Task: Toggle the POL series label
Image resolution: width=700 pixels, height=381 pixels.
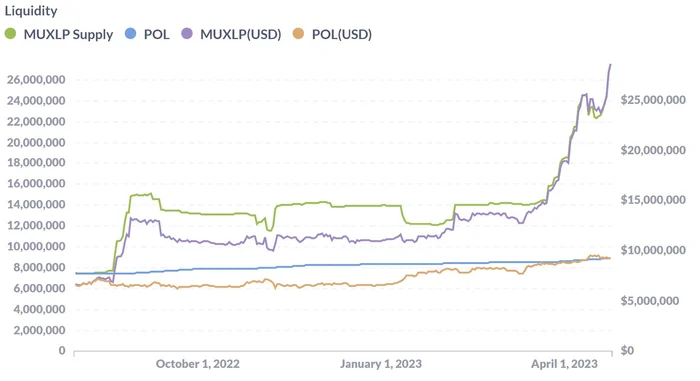Action: 157,34
